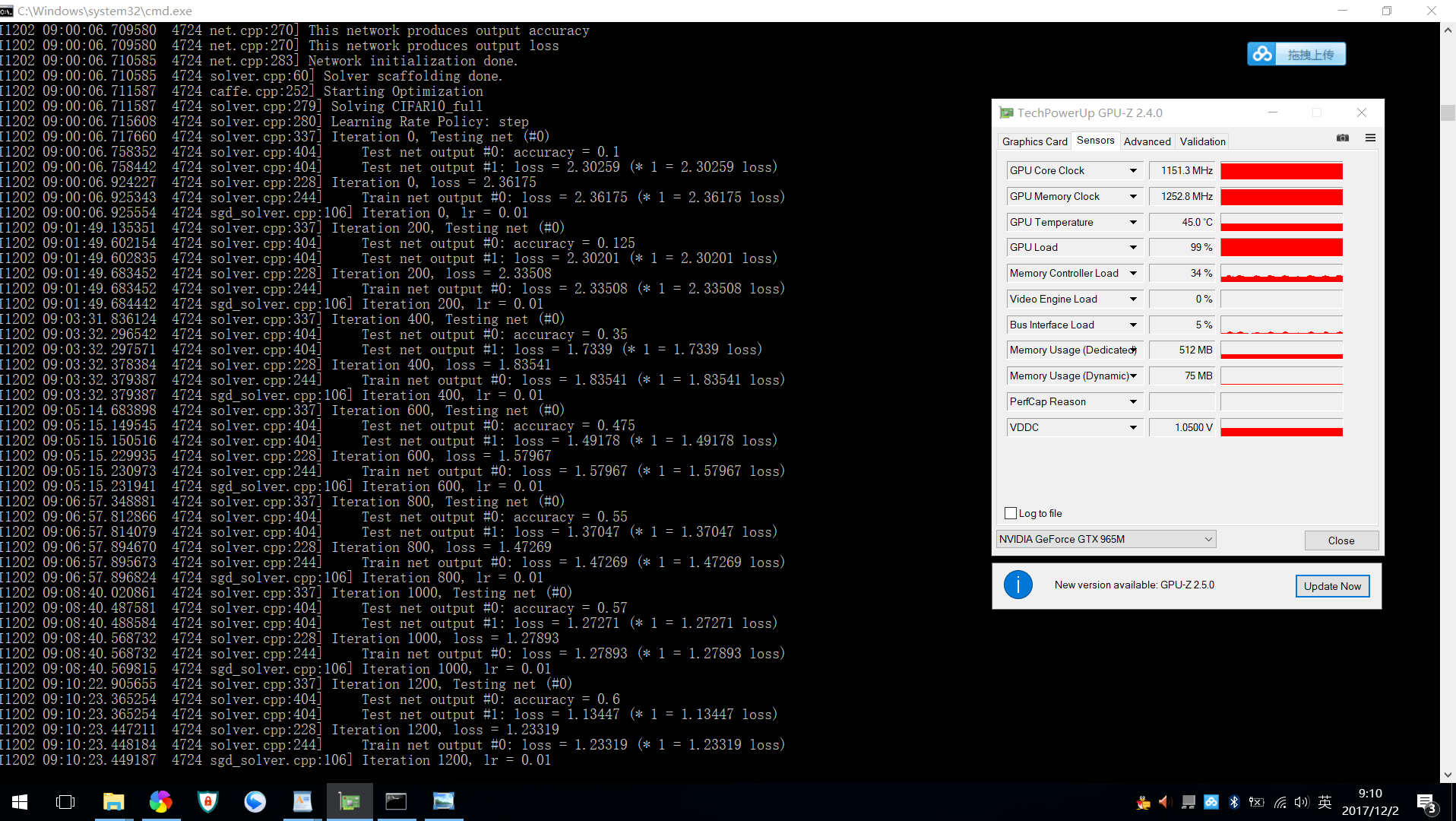Expand the Video Engine Load dropdown
The height and width of the screenshot is (821, 1456).
1133,300
